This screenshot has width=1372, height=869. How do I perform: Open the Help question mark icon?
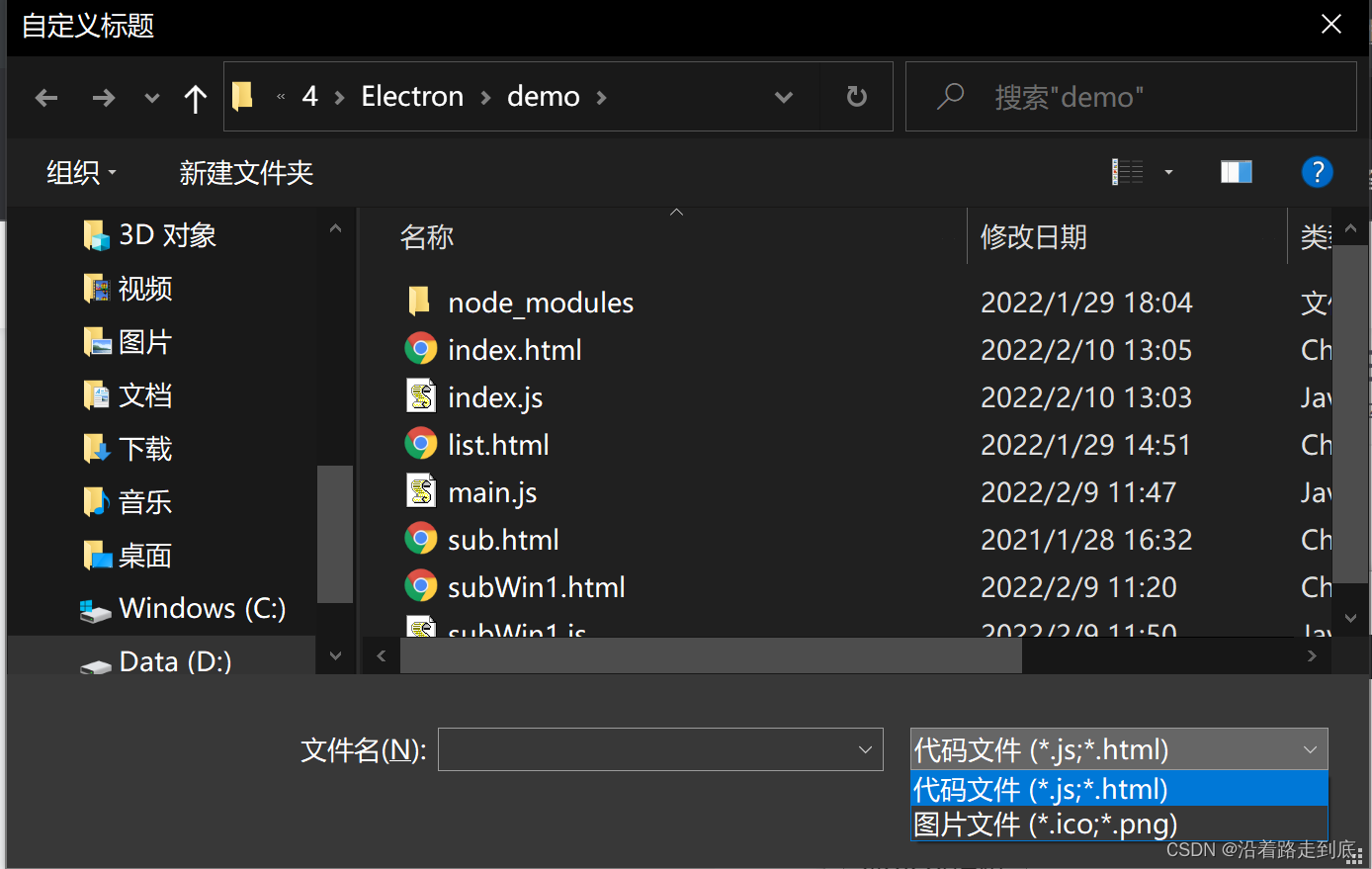(x=1317, y=171)
